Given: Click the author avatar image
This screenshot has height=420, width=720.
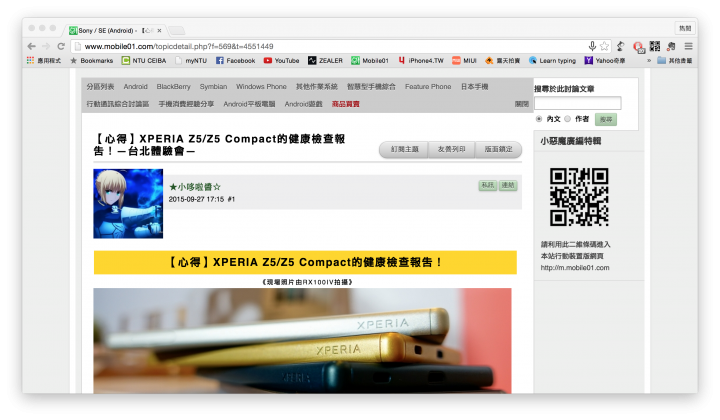Looking at the screenshot, I should [128, 203].
